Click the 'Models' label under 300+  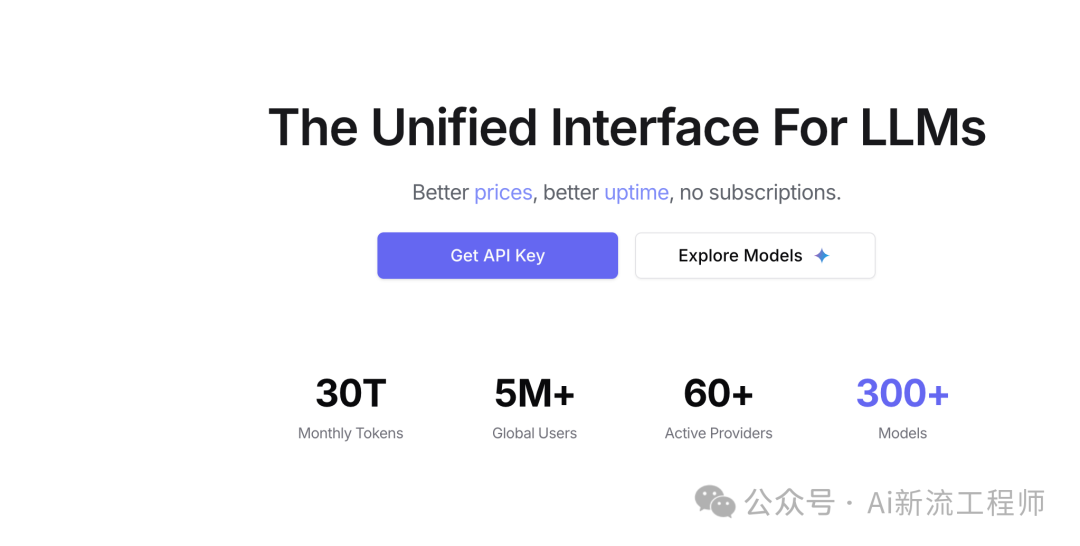(902, 433)
